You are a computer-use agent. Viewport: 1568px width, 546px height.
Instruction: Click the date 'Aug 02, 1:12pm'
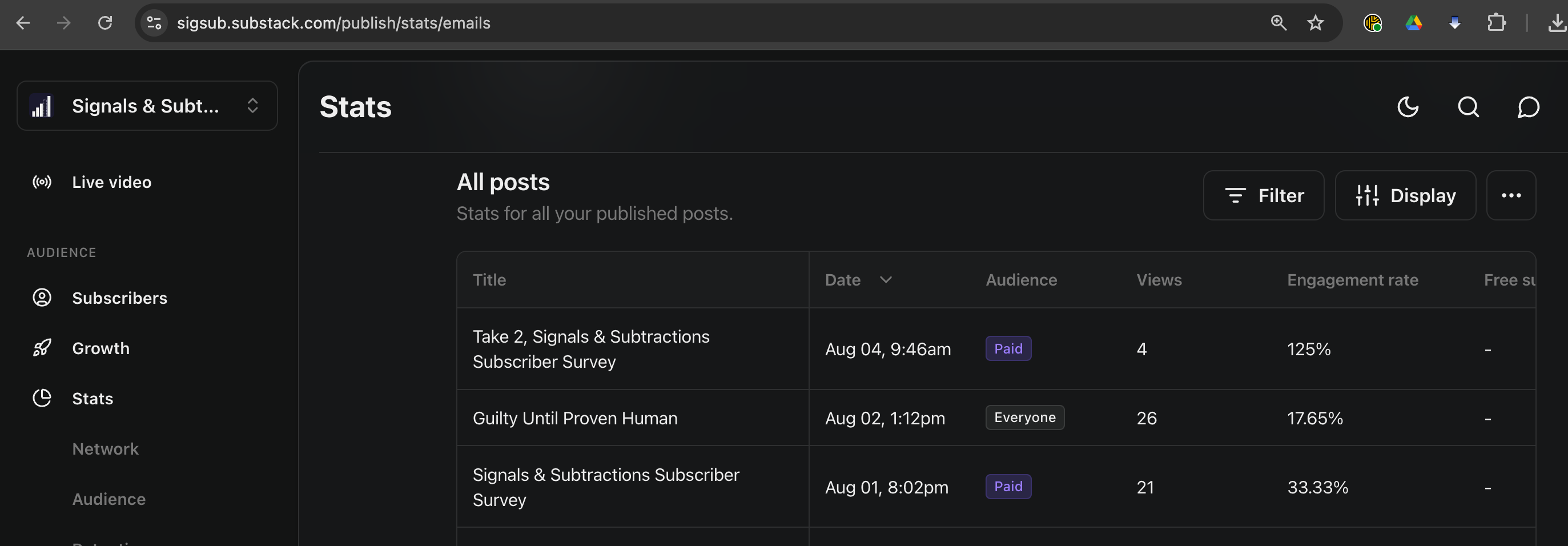coord(885,418)
